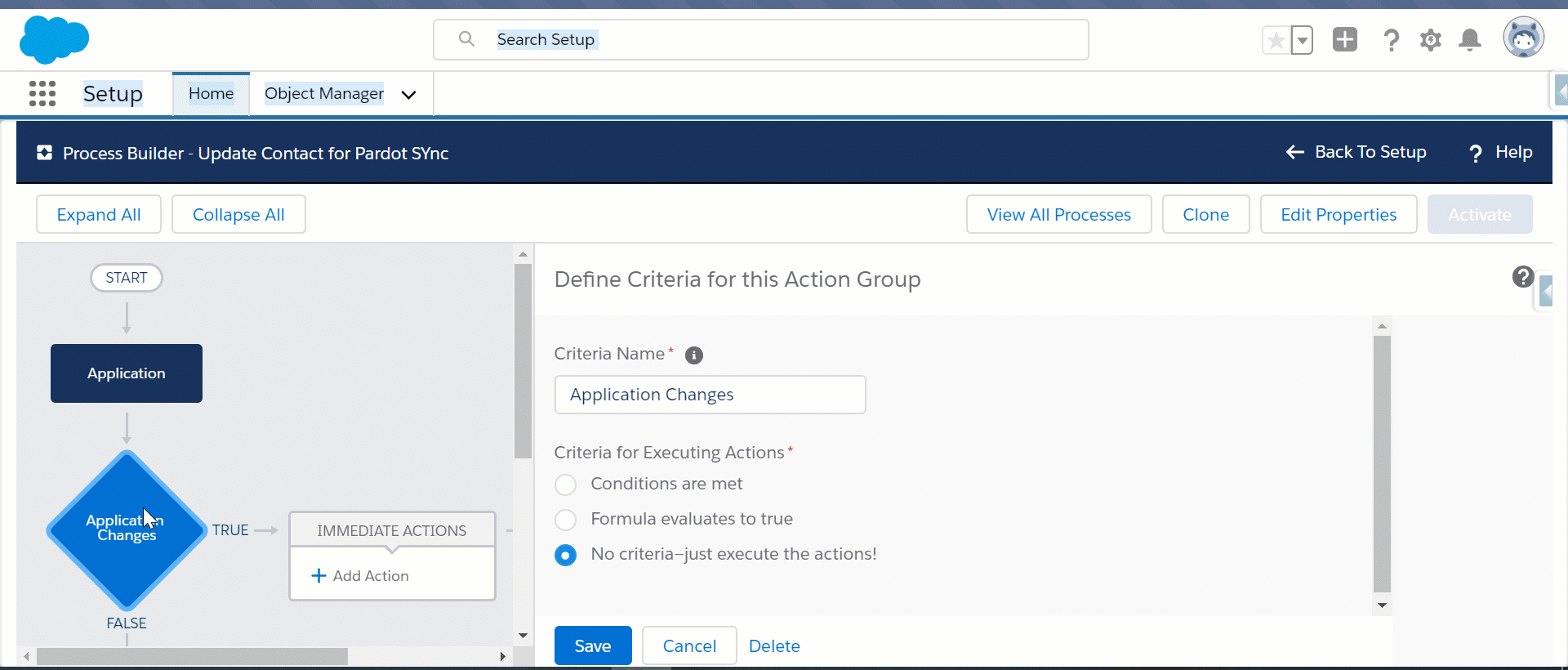This screenshot has width=1568, height=670.
Task: View notifications via the bell icon
Action: 1469,40
